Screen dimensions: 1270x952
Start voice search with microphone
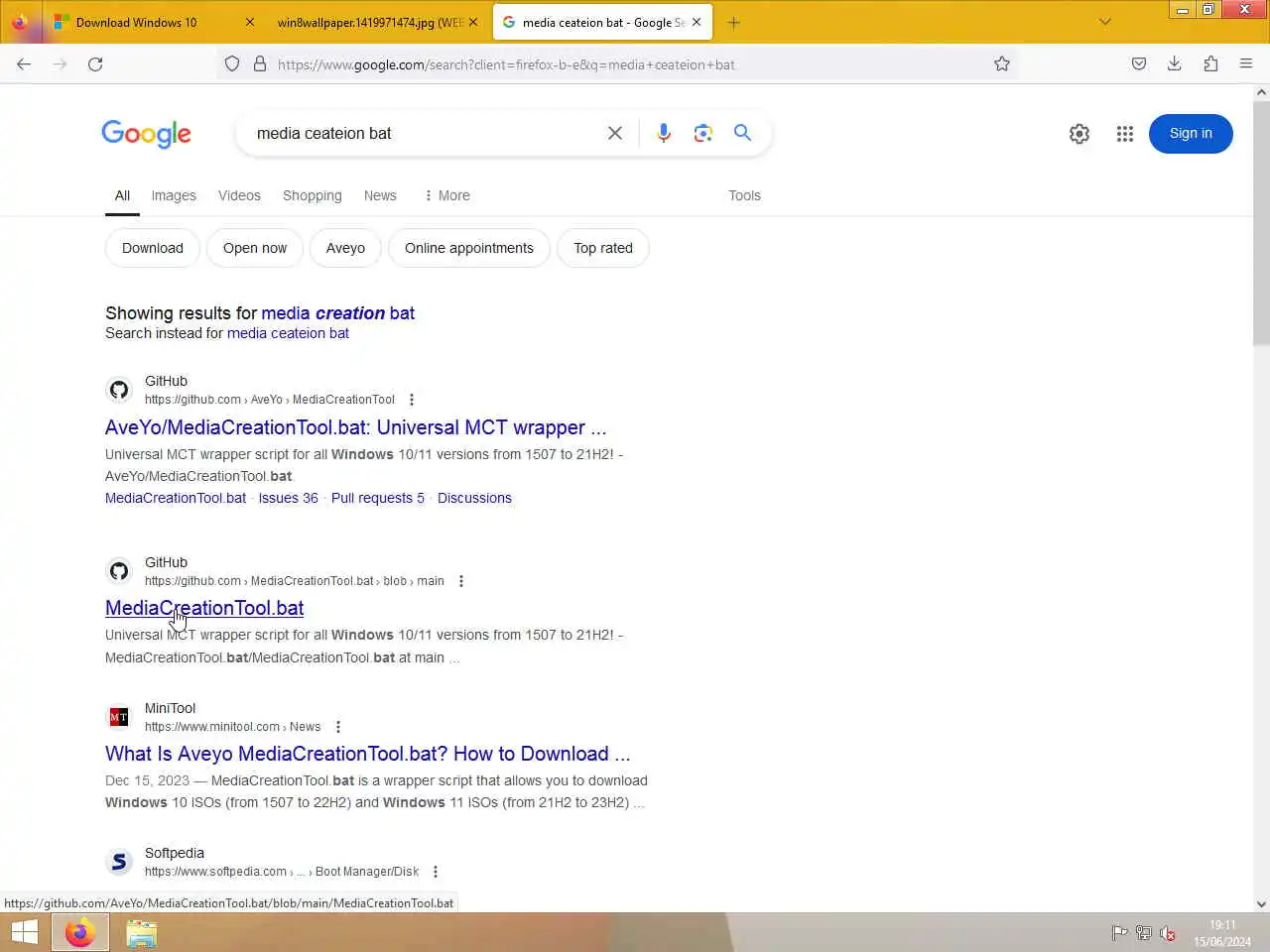pyautogui.click(x=664, y=133)
